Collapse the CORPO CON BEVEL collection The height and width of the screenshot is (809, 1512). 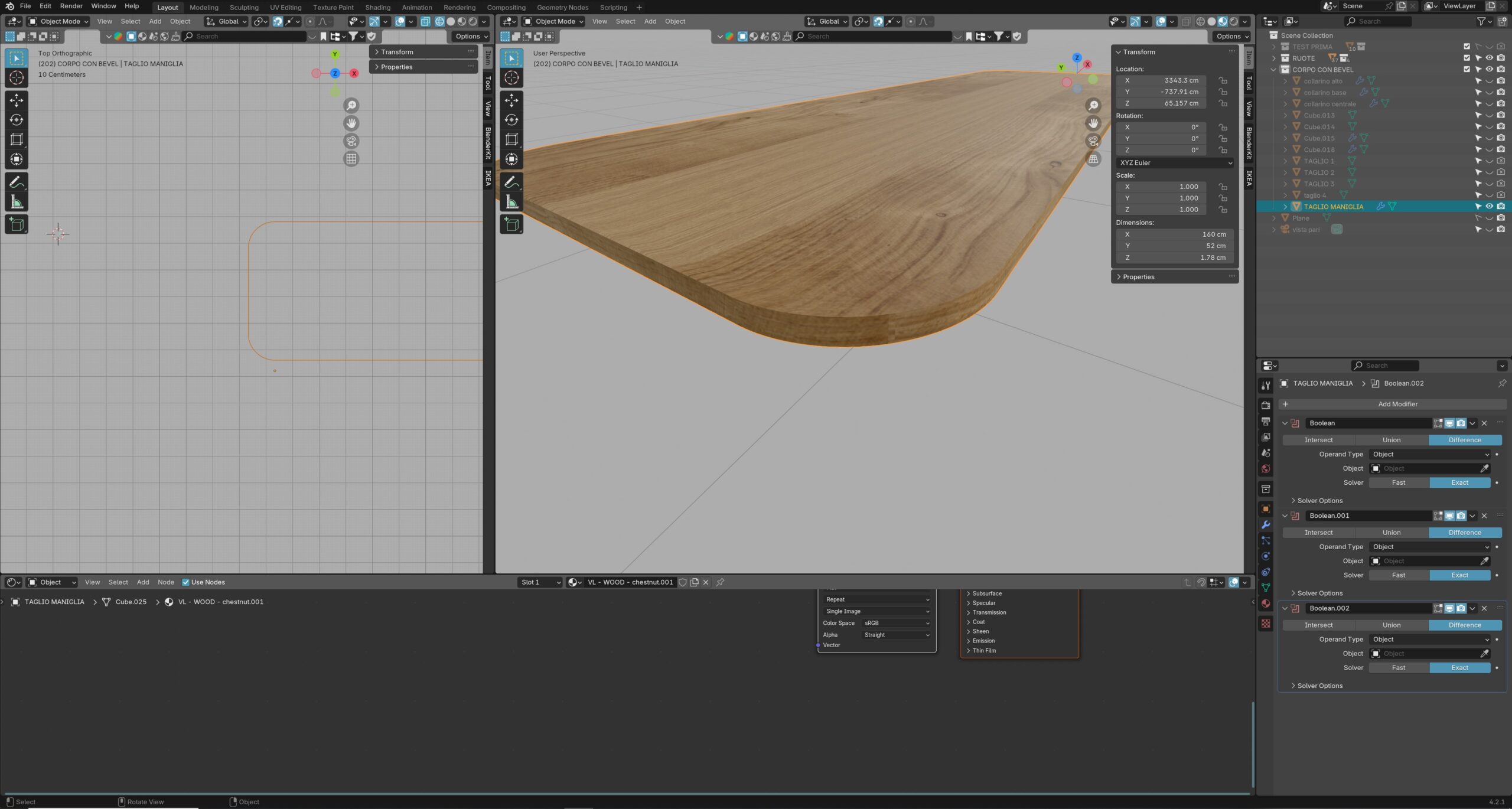click(x=1274, y=70)
